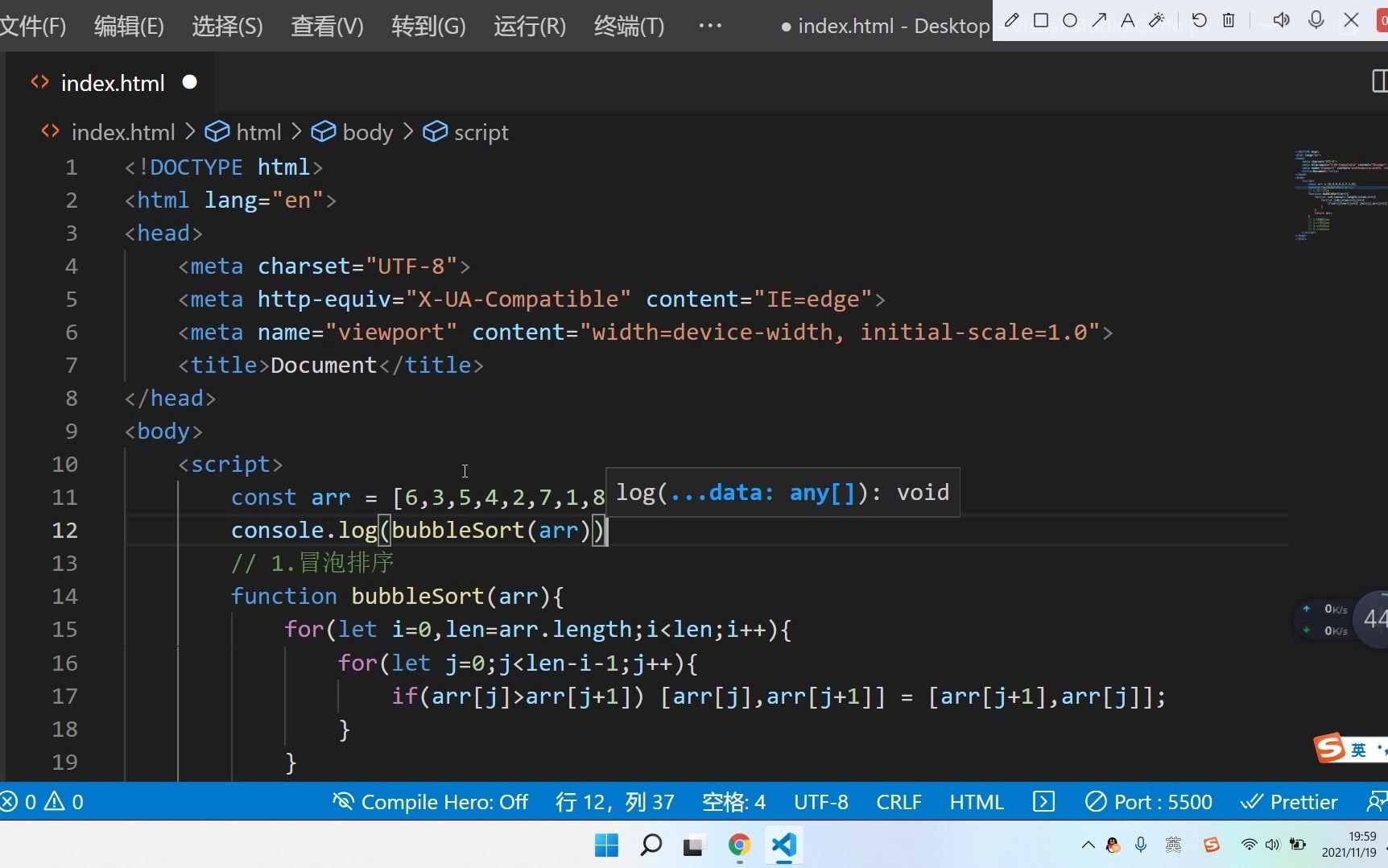This screenshot has height=868, width=1388.
Task: Select the arrow annotation tool
Action: coord(1099,20)
